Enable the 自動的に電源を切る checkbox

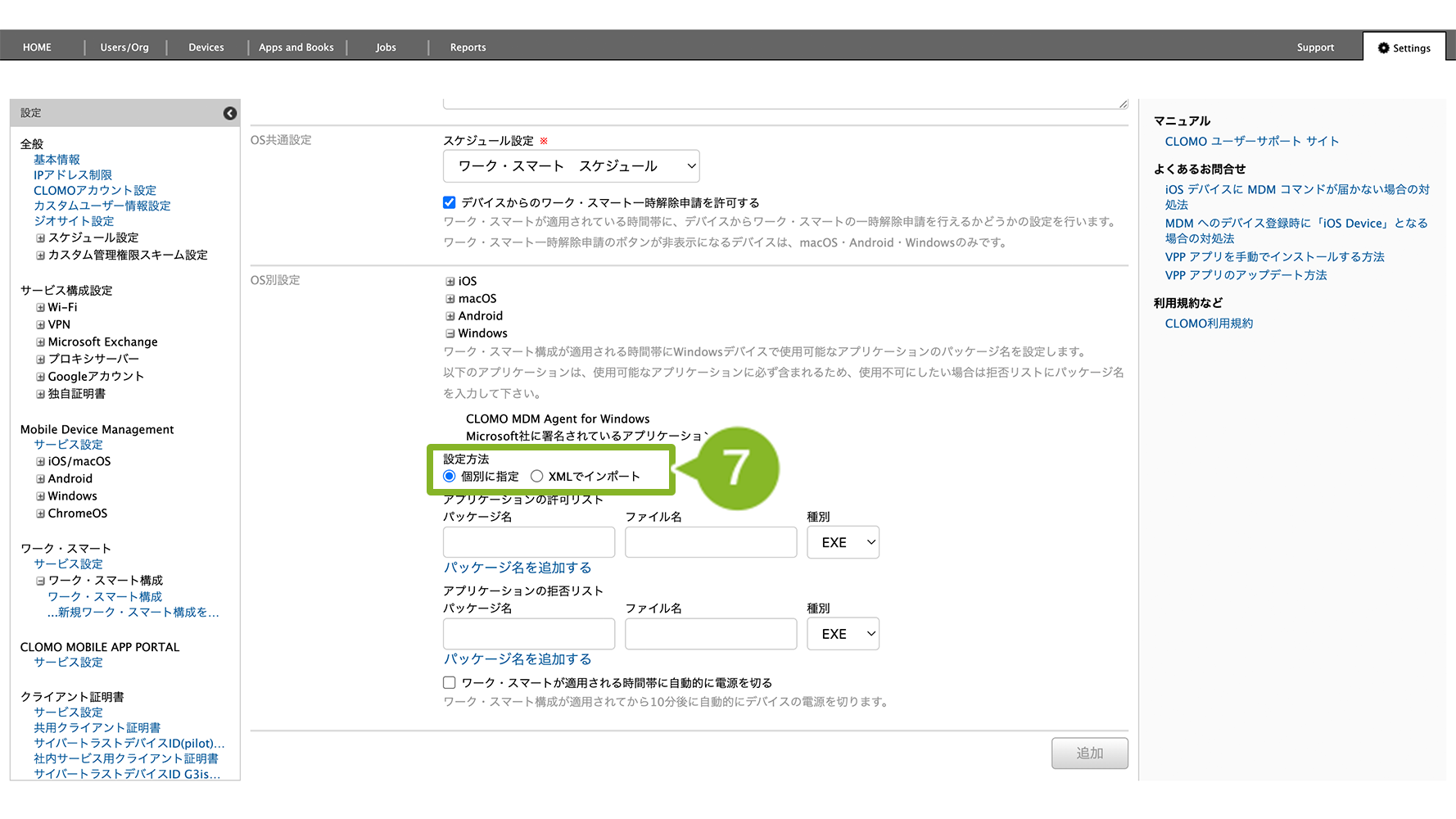[450, 683]
